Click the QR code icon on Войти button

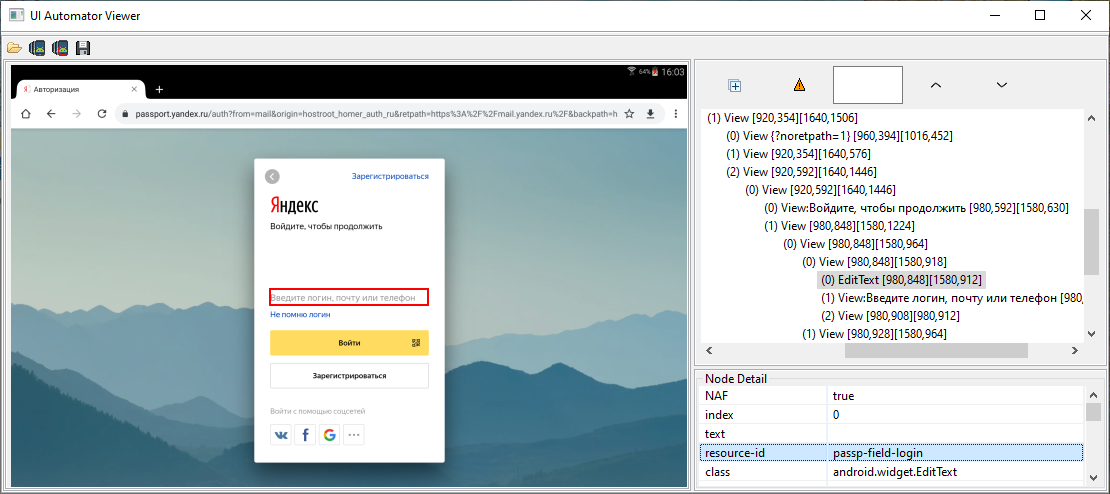416,343
